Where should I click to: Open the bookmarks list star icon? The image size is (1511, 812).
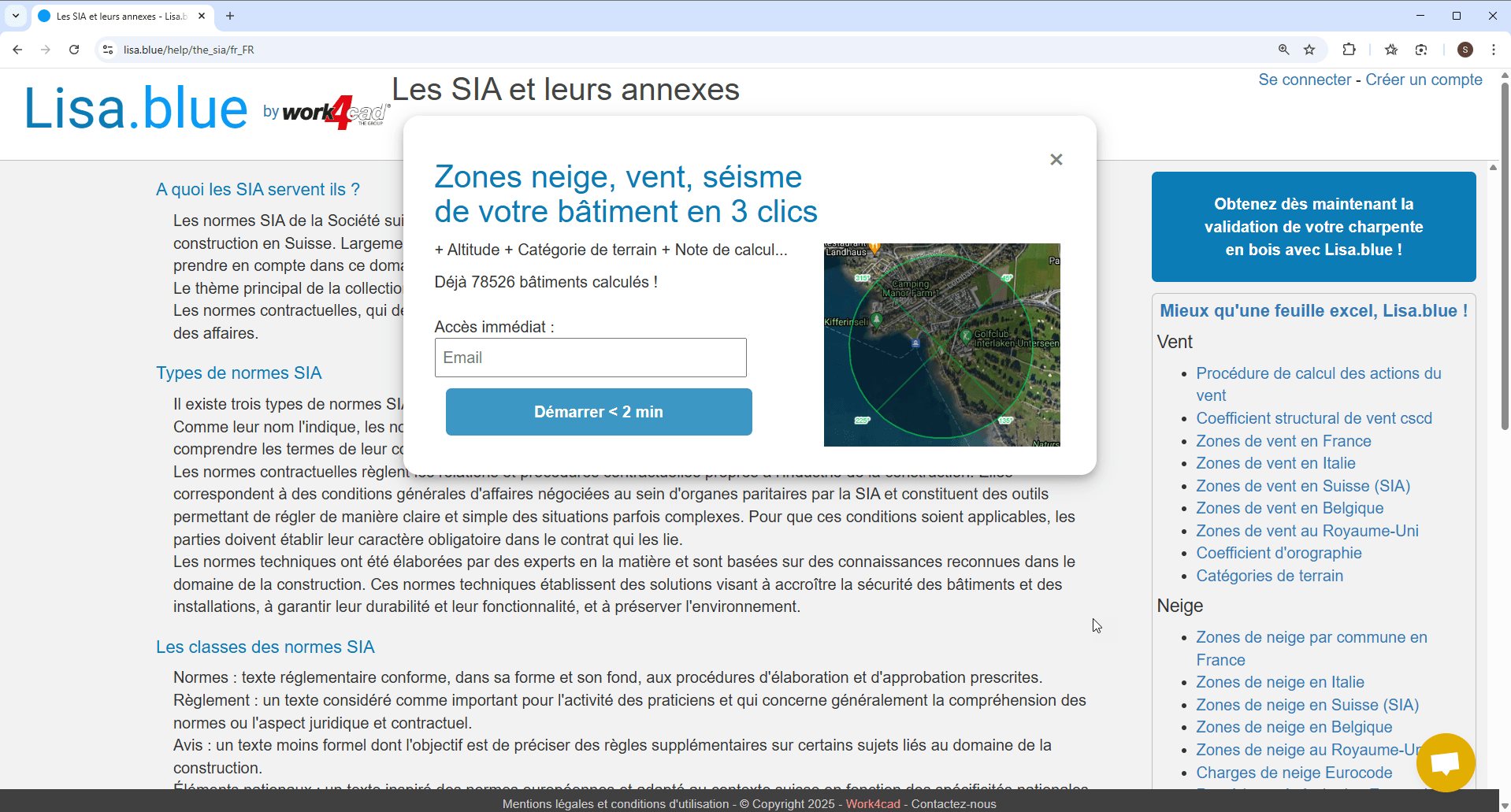click(x=1391, y=50)
